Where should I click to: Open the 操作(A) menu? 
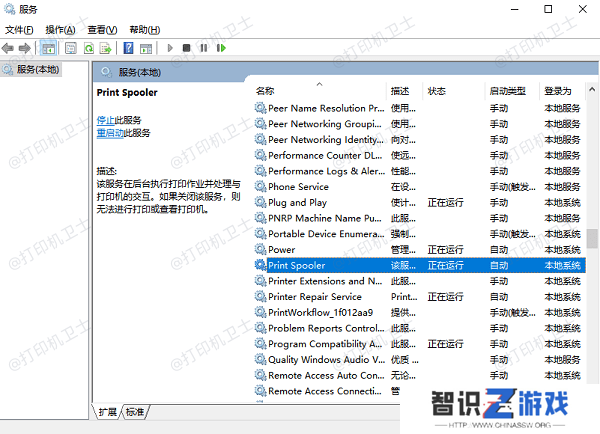[x=61, y=30]
